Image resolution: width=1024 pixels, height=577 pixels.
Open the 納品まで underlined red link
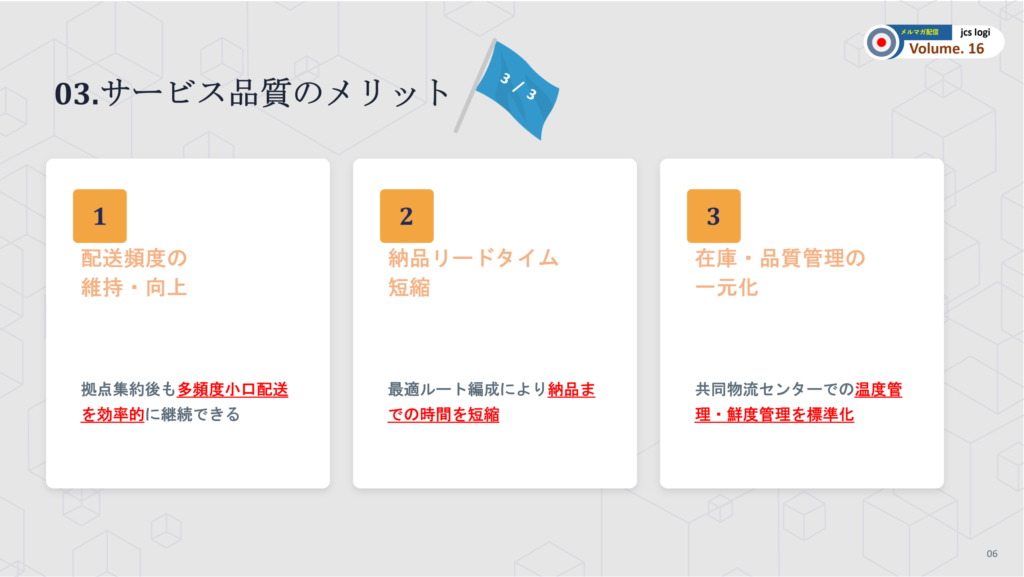click(571, 390)
